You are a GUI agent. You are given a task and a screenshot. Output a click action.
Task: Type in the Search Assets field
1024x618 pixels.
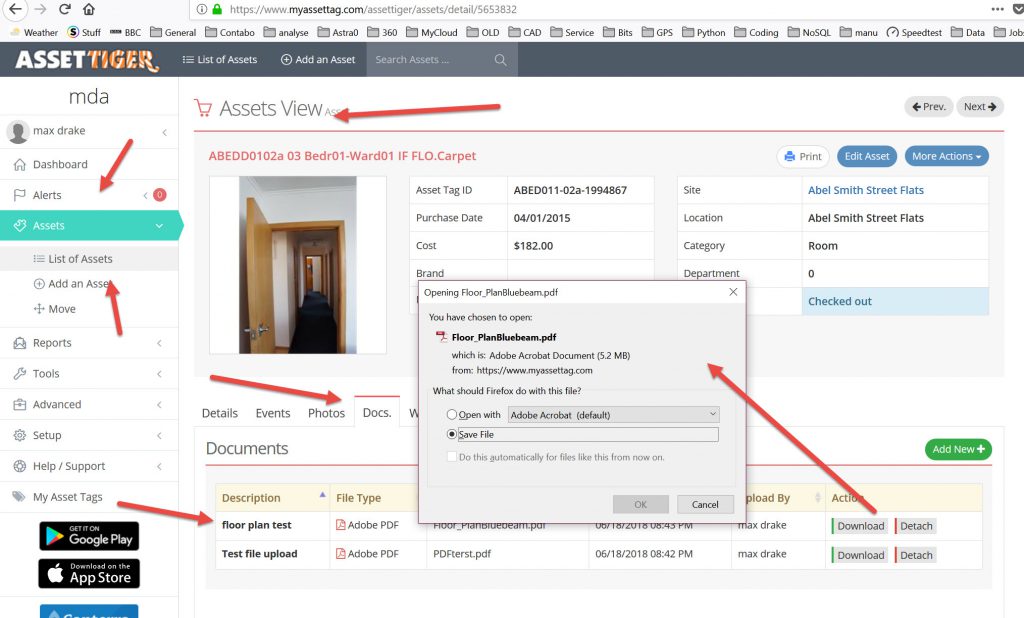pyautogui.click(x=430, y=60)
